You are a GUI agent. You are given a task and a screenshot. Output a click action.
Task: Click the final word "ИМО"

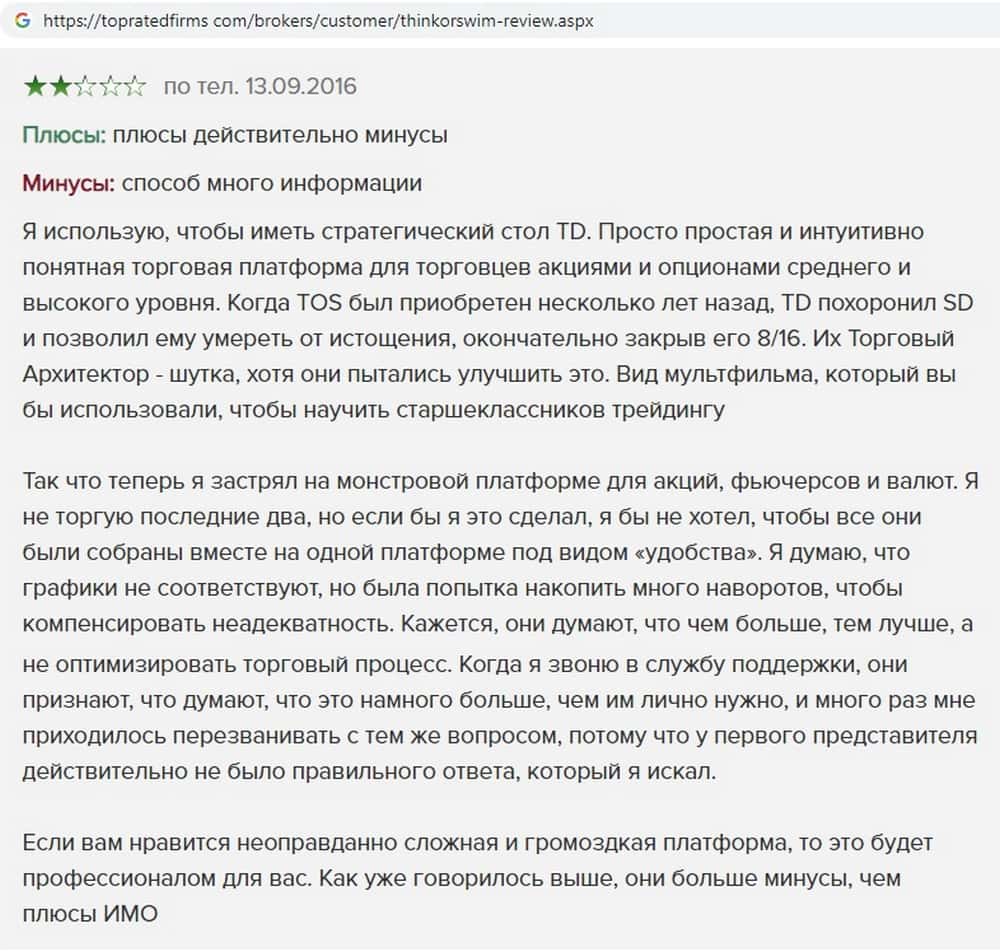tap(131, 914)
